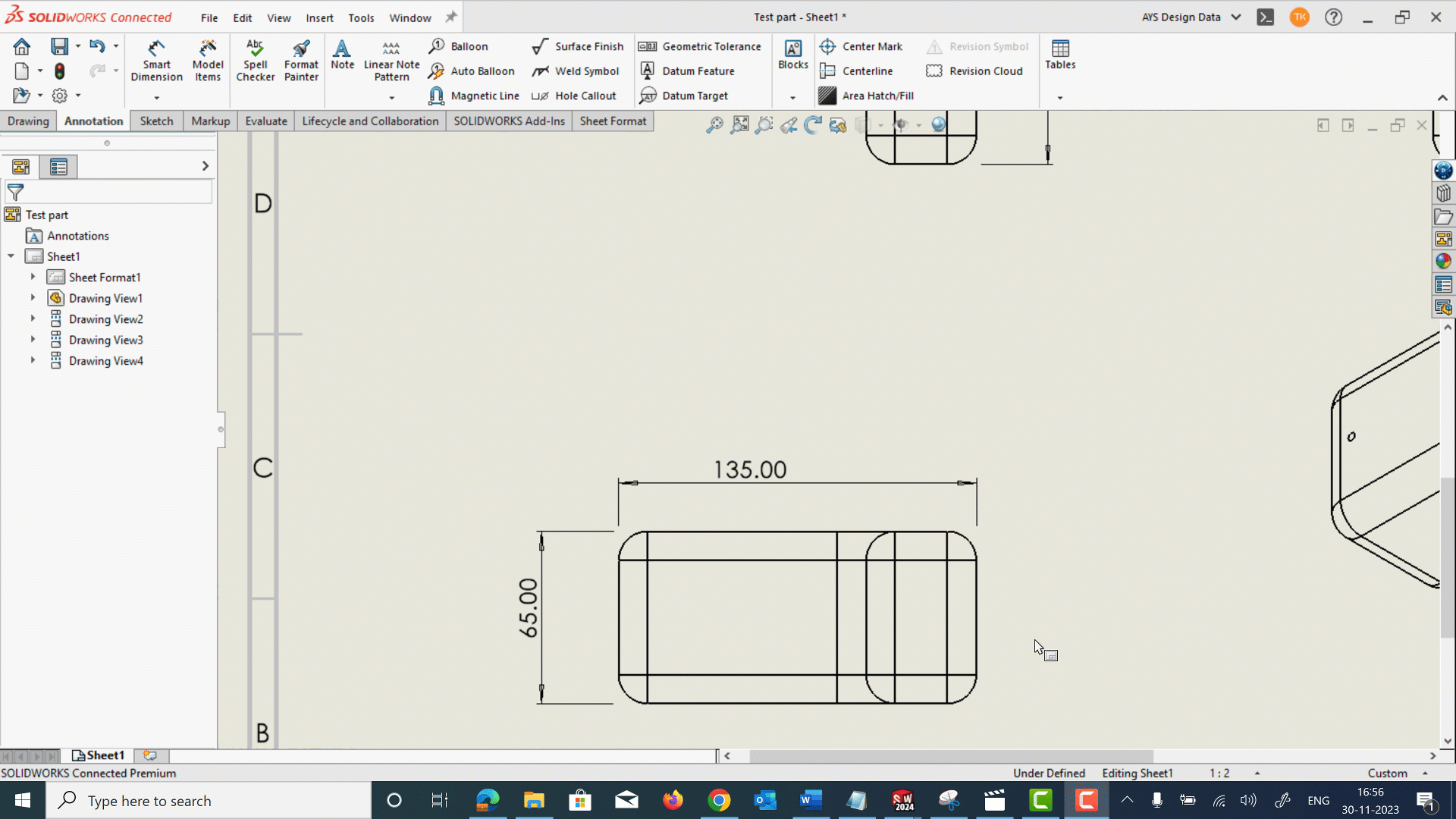
Task: Expand the Sheet Format1 node
Action: tap(33, 278)
